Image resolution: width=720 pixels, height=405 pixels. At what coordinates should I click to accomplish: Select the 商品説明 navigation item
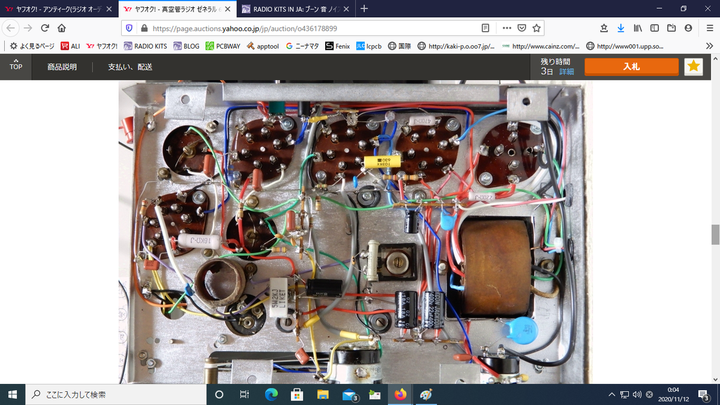(61, 67)
